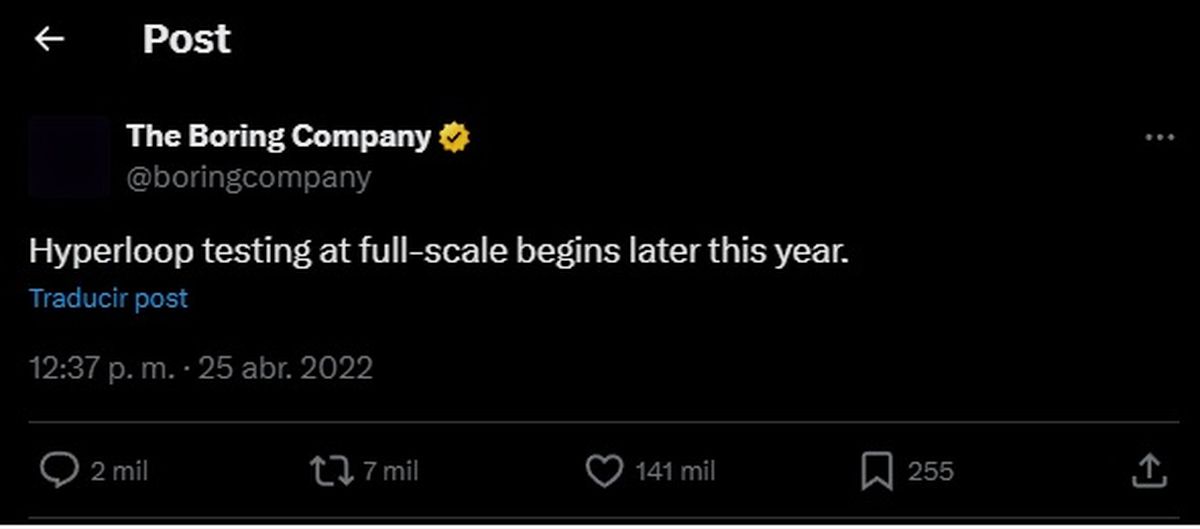The width and height of the screenshot is (1200, 529).
Task: Open the @boringcompany handle link
Action: click(248, 178)
